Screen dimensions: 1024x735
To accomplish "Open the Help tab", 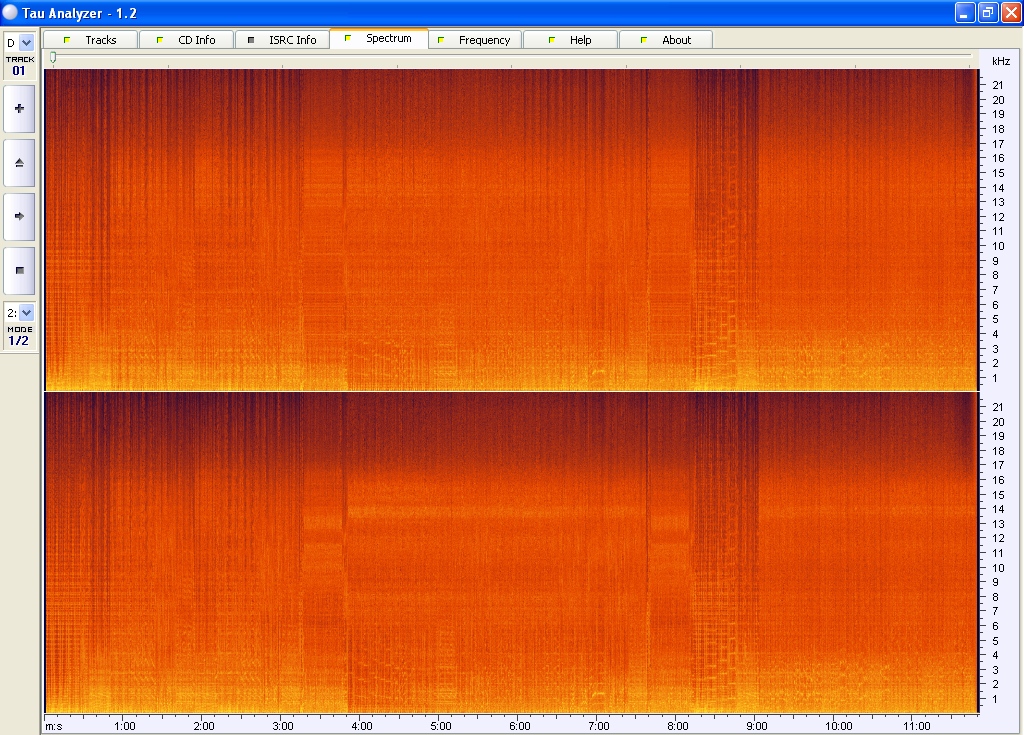I will click(570, 40).
